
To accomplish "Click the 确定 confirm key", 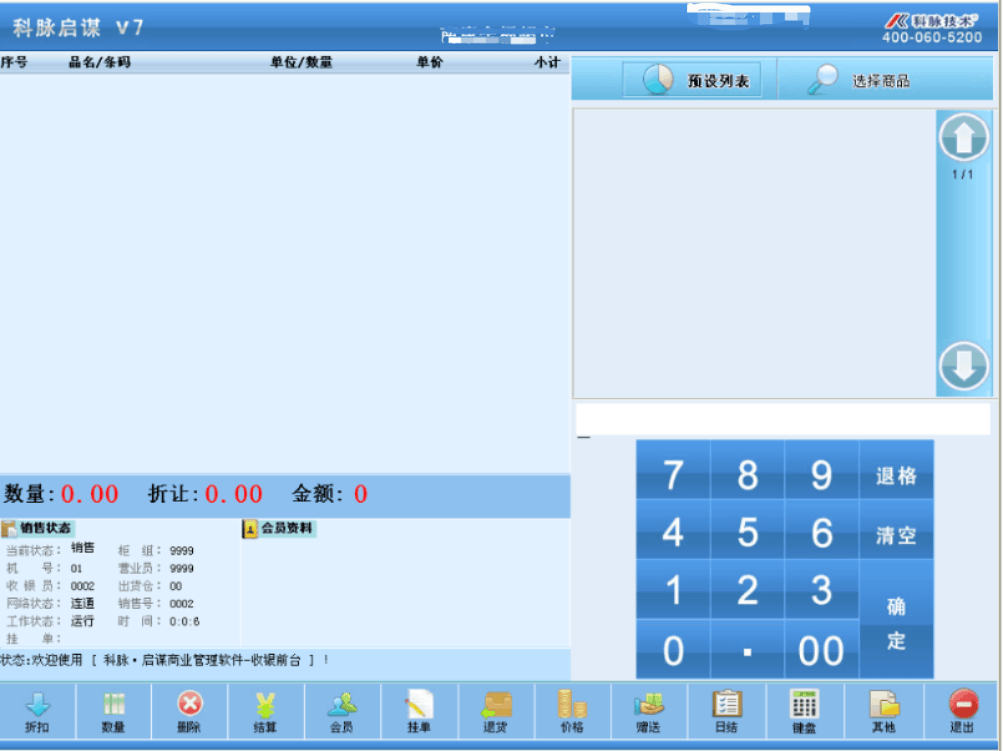I will (x=896, y=619).
